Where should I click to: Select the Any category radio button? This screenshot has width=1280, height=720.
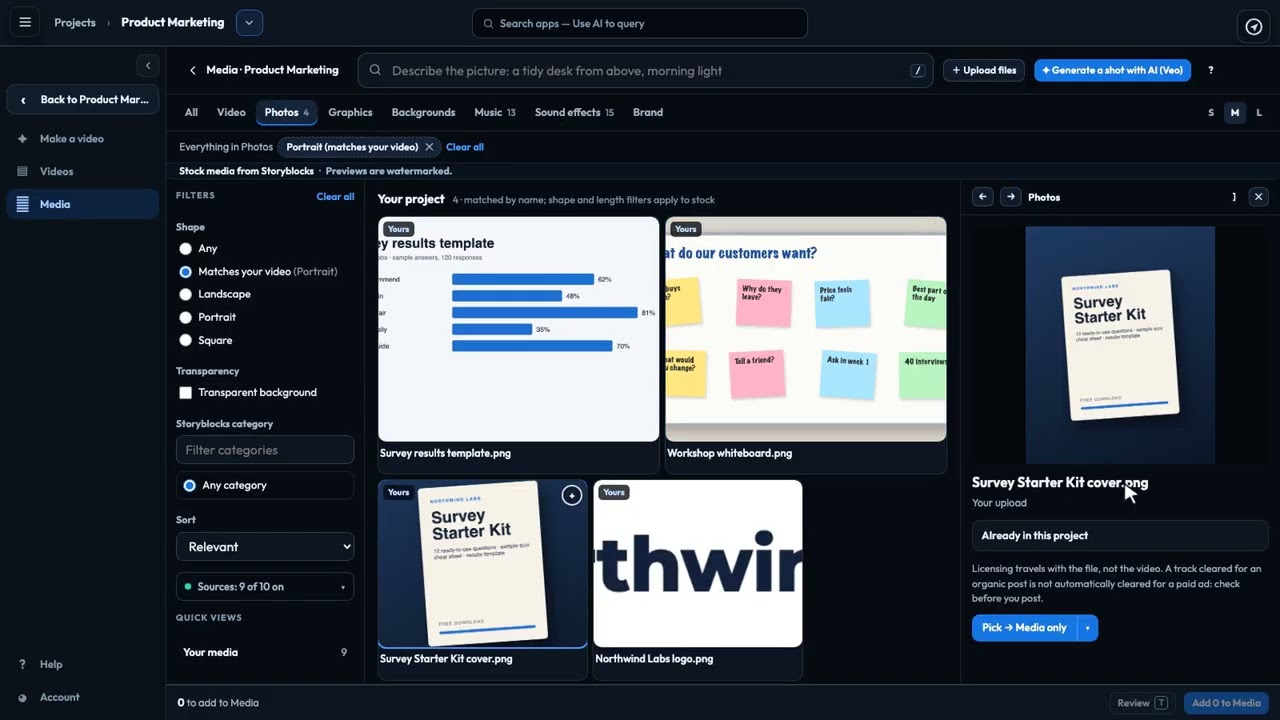point(189,485)
